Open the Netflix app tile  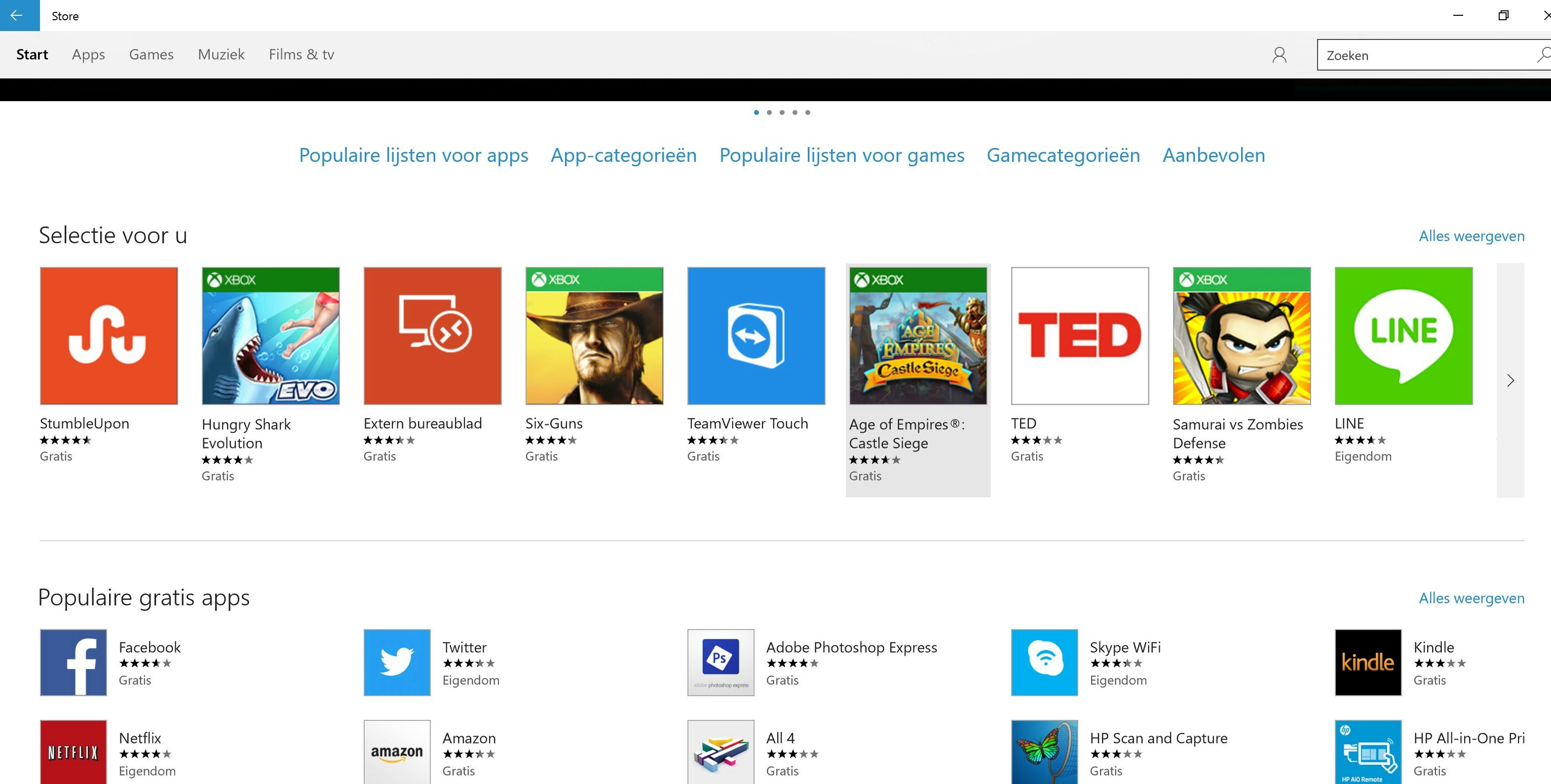(73, 752)
